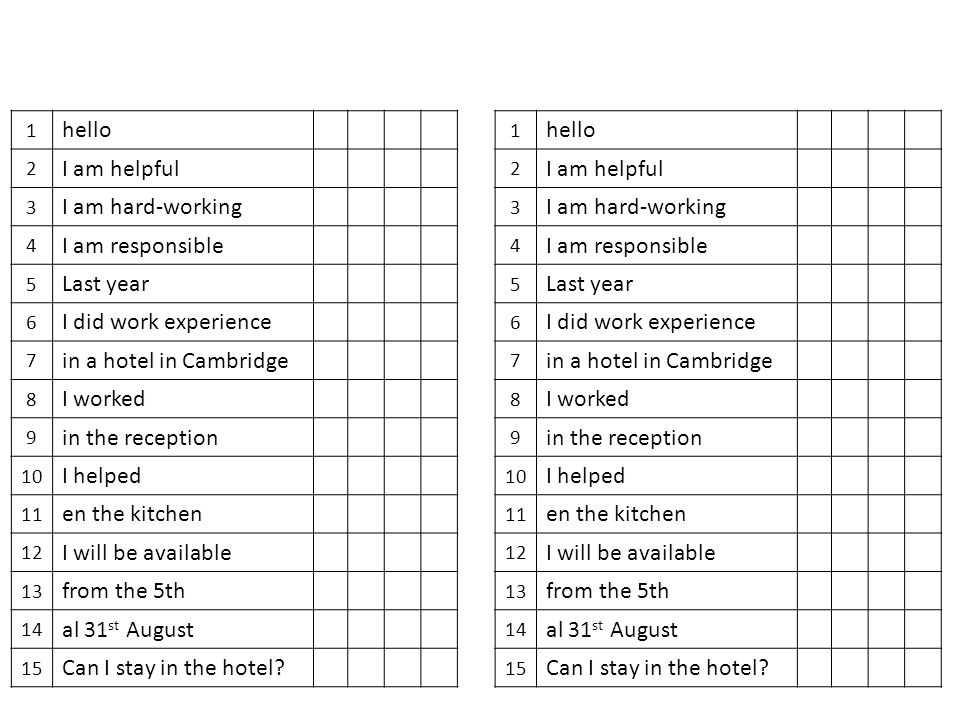The height and width of the screenshot is (720, 960).
Task: Select 'I am helpful' in right table
Action: pyautogui.click(x=667, y=168)
